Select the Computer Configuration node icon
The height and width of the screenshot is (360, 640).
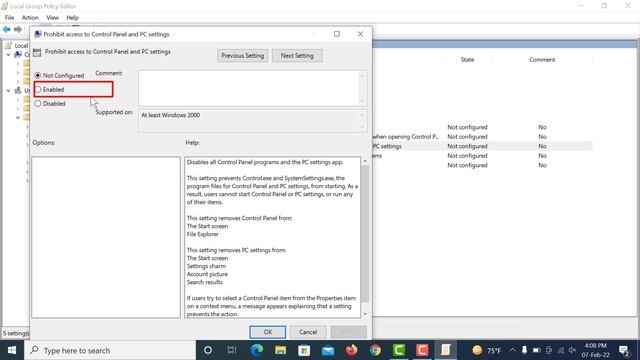[18, 54]
